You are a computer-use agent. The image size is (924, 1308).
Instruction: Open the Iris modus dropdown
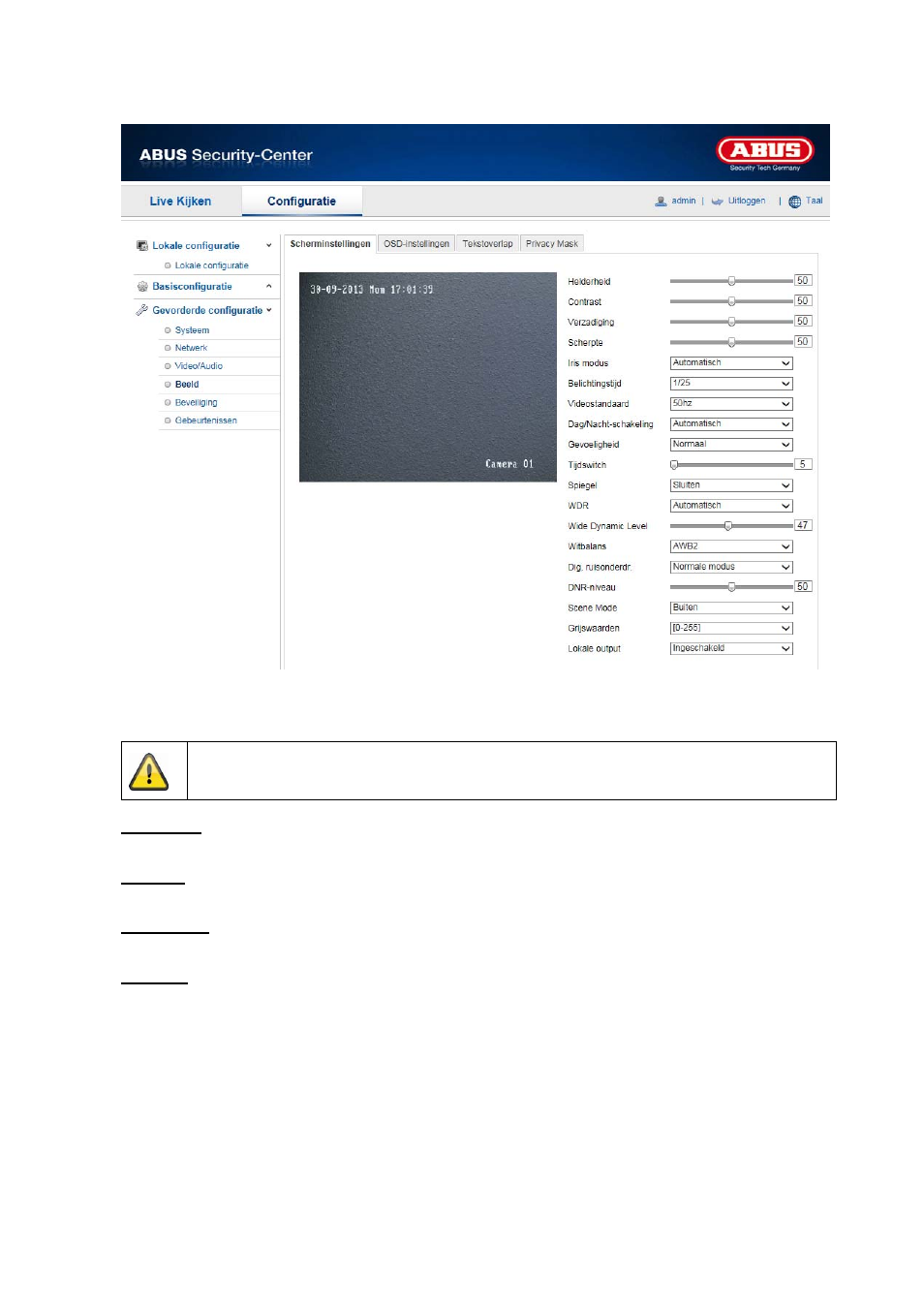click(731, 363)
